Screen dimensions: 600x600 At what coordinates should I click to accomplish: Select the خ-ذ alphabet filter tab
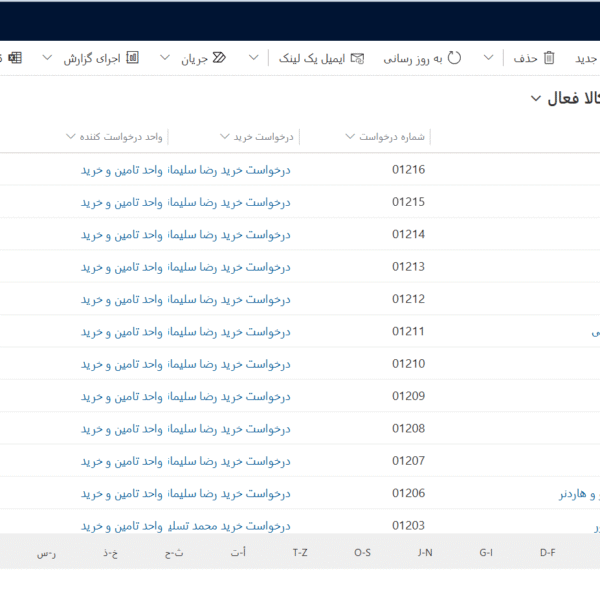(x=109, y=552)
